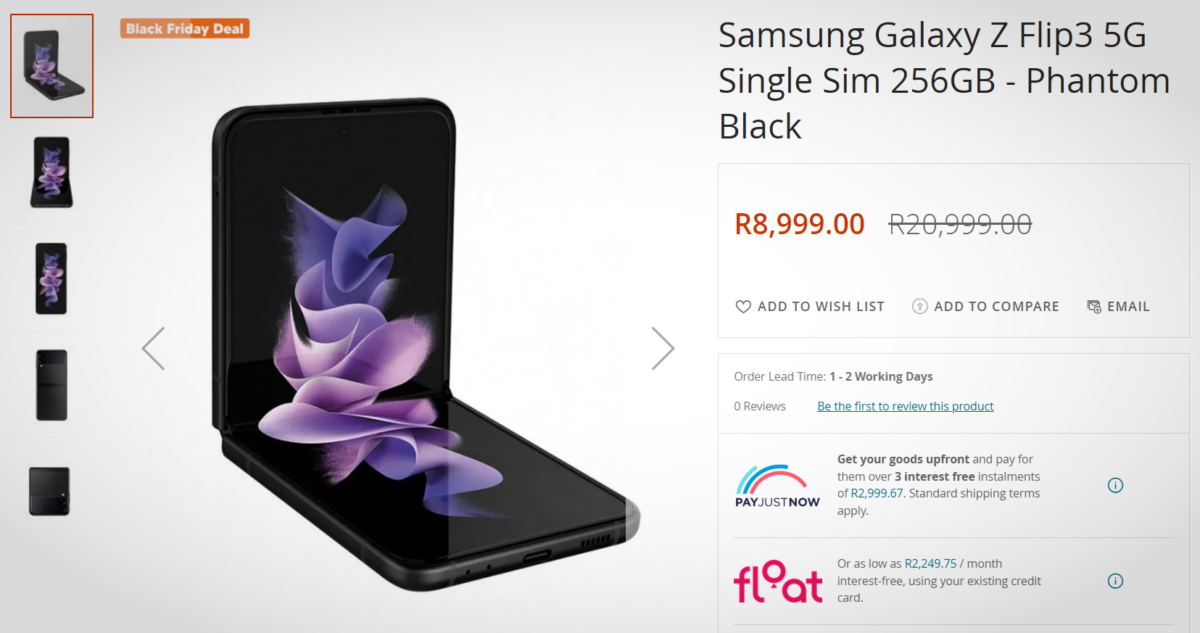Click the compare icon beside Add to Compare
Image resolution: width=1200 pixels, height=633 pixels.
pos(920,307)
